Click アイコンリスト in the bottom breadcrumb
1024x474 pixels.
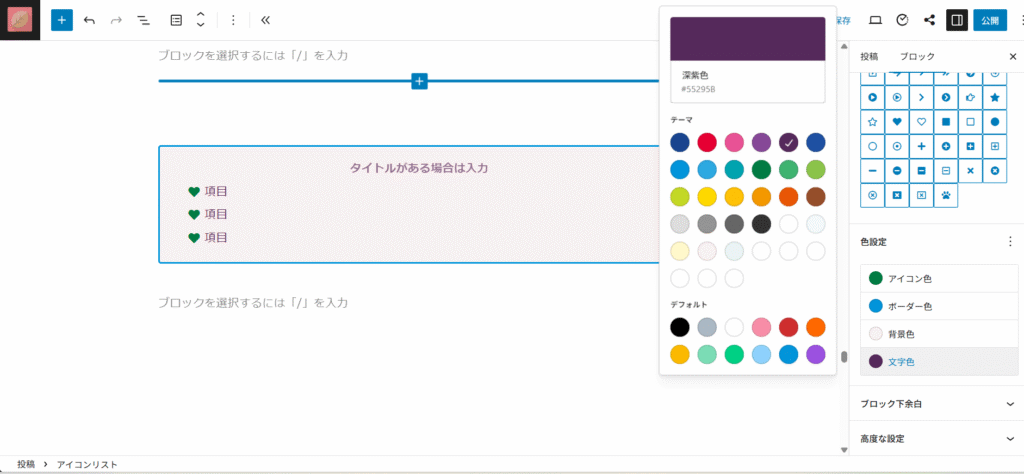point(87,464)
